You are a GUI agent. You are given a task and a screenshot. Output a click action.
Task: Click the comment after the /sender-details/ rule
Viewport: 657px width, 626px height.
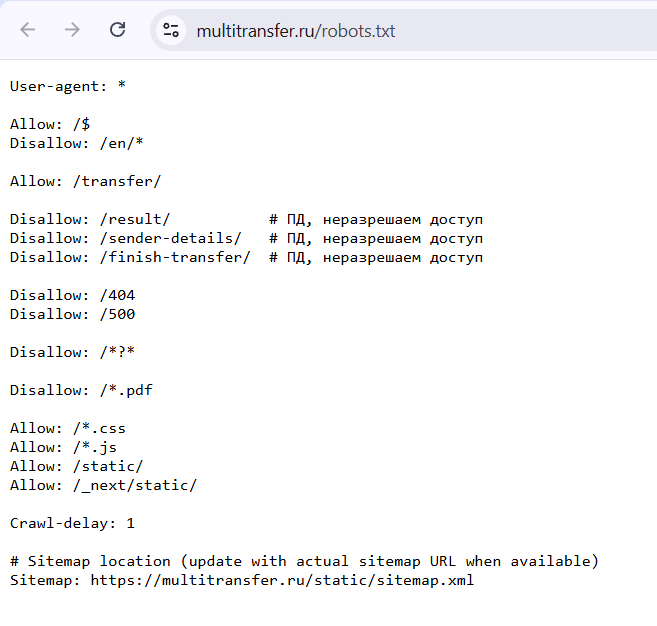376,238
